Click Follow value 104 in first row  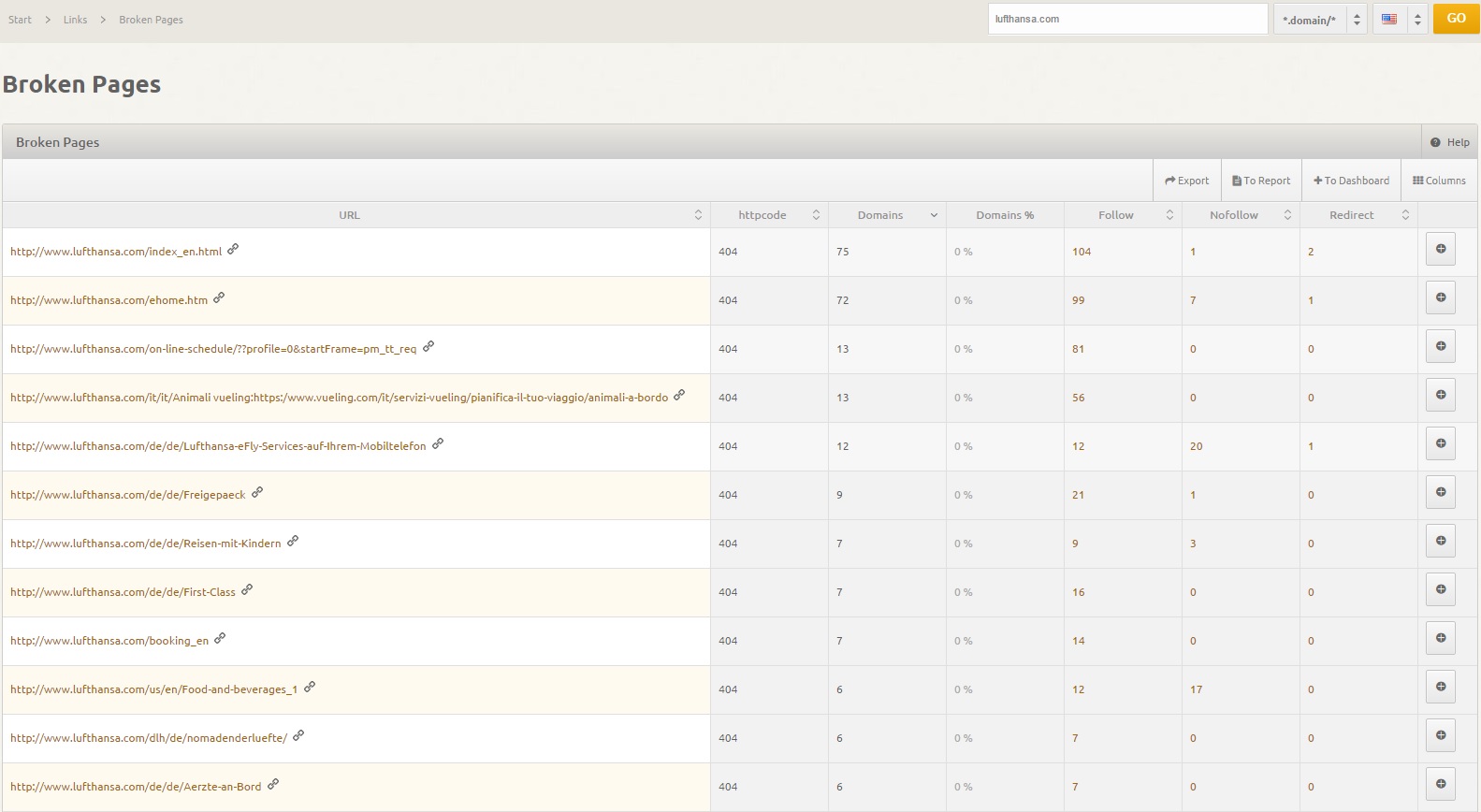pyautogui.click(x=1082, y=252)
